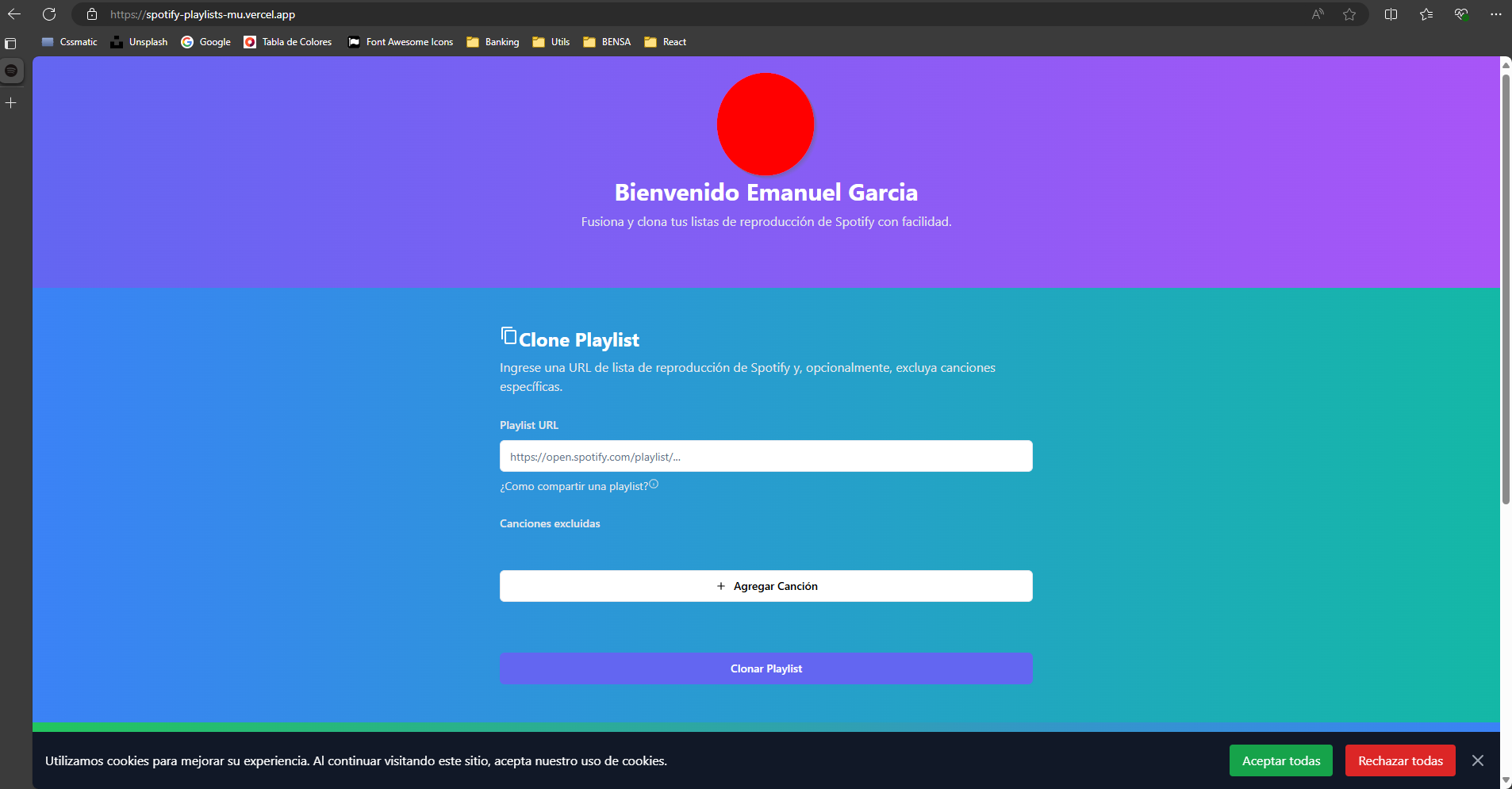Click the address bar URL
The image size is (1512, 789).
tap(202, 14)
